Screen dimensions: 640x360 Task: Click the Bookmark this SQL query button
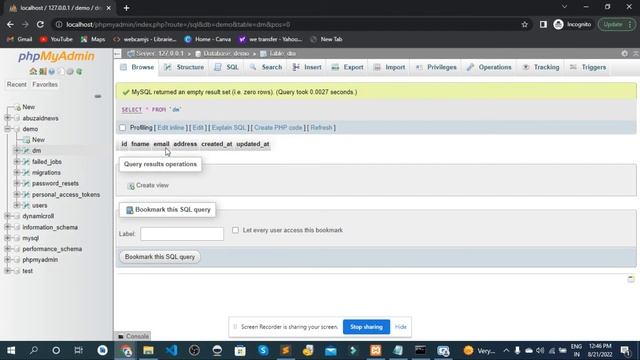pos(160,257)
